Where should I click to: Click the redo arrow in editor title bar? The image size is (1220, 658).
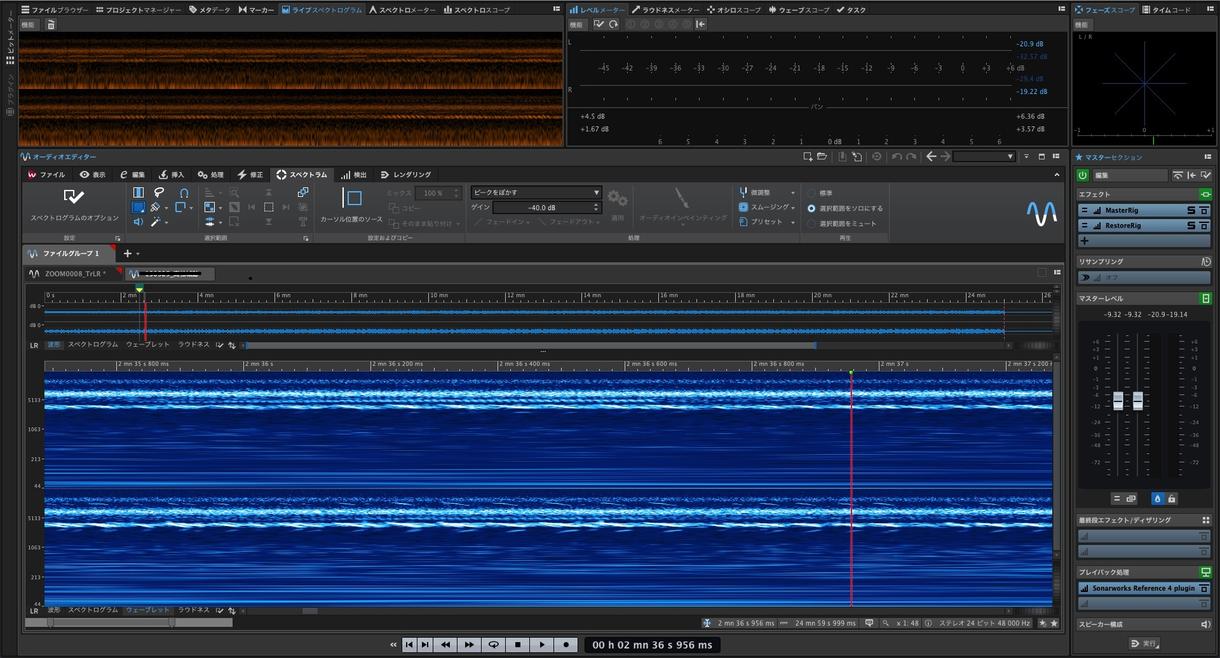(910, 157)
